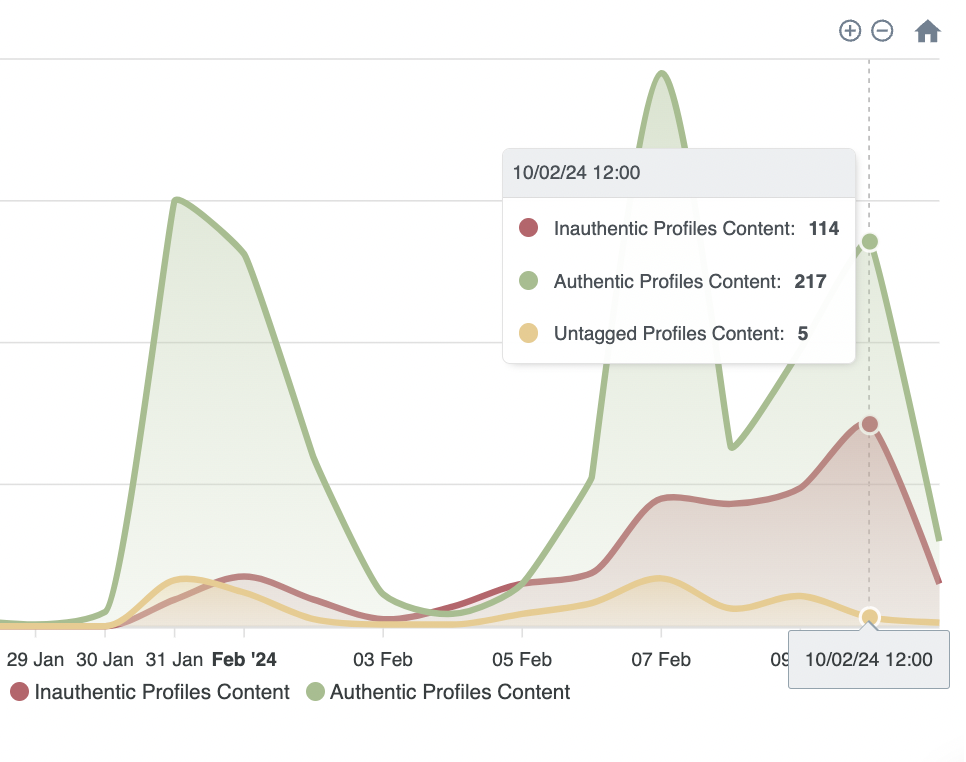Click the dashed crosshair line on the chart

869,520
